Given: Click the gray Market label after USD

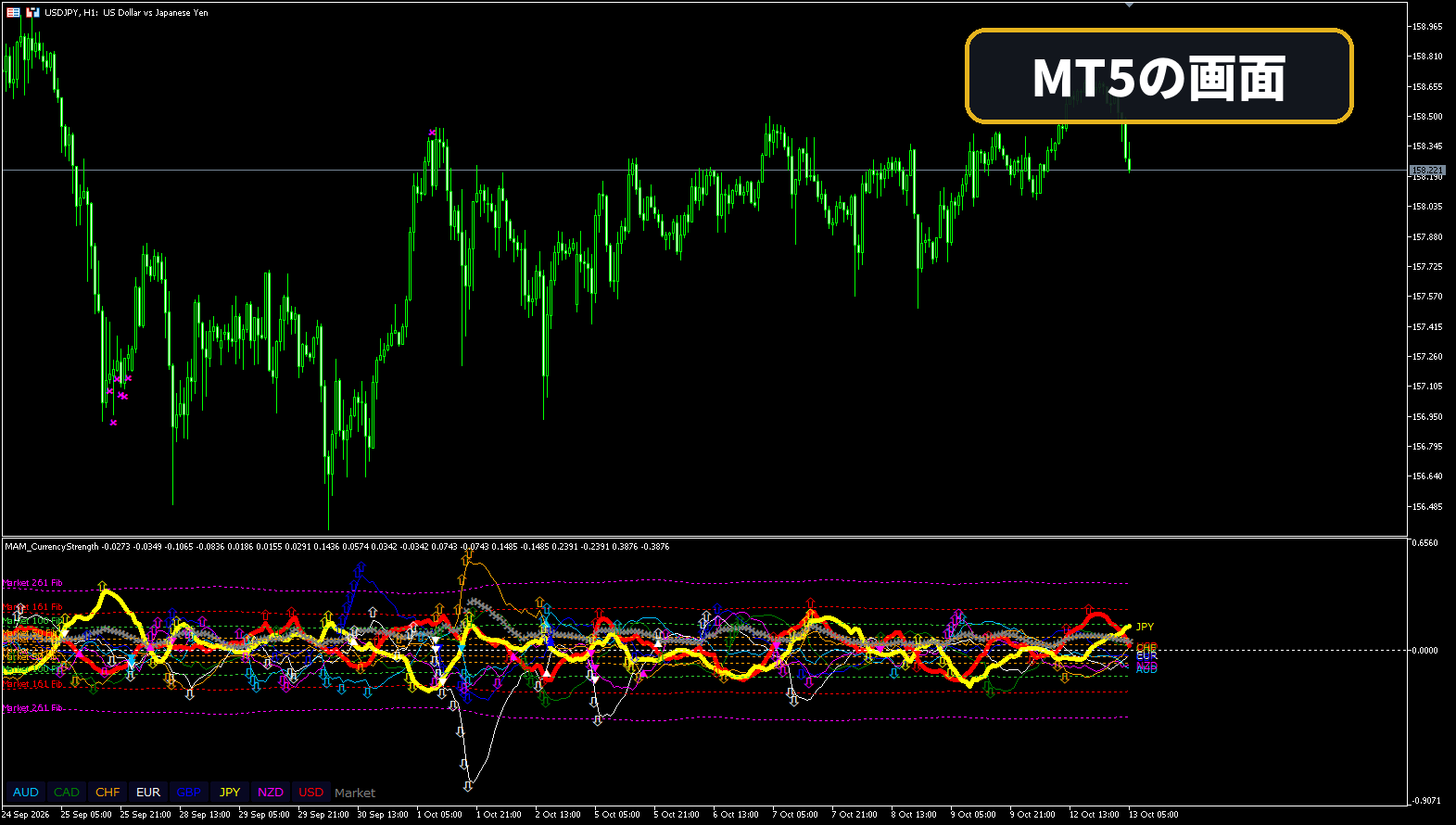Looking at the screenshot, I should point(355,793).
